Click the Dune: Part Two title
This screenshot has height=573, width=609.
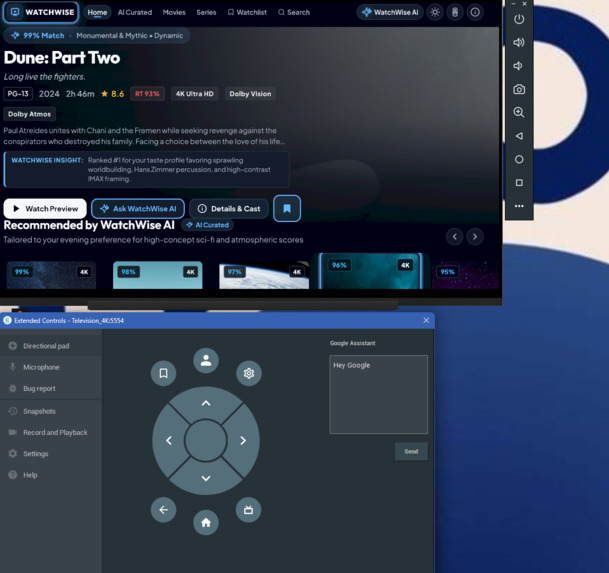pos(62,58)
